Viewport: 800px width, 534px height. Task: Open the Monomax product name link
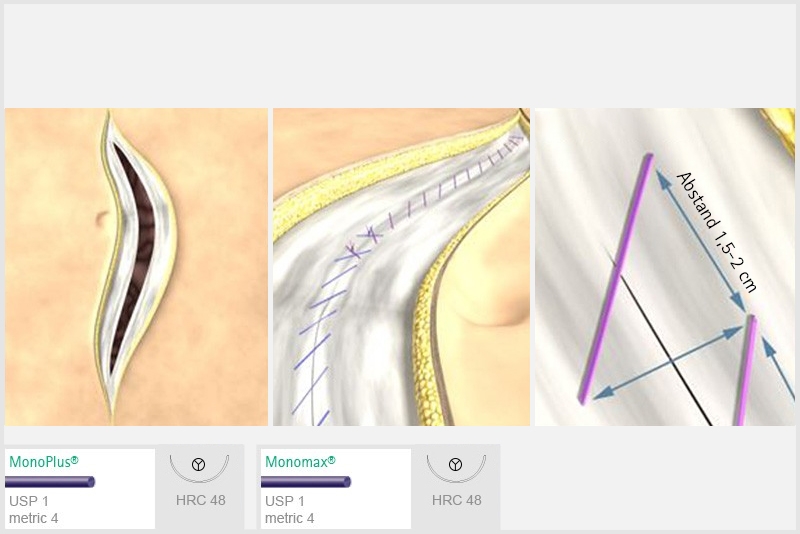pyautogui.click(x=300, y=462)
